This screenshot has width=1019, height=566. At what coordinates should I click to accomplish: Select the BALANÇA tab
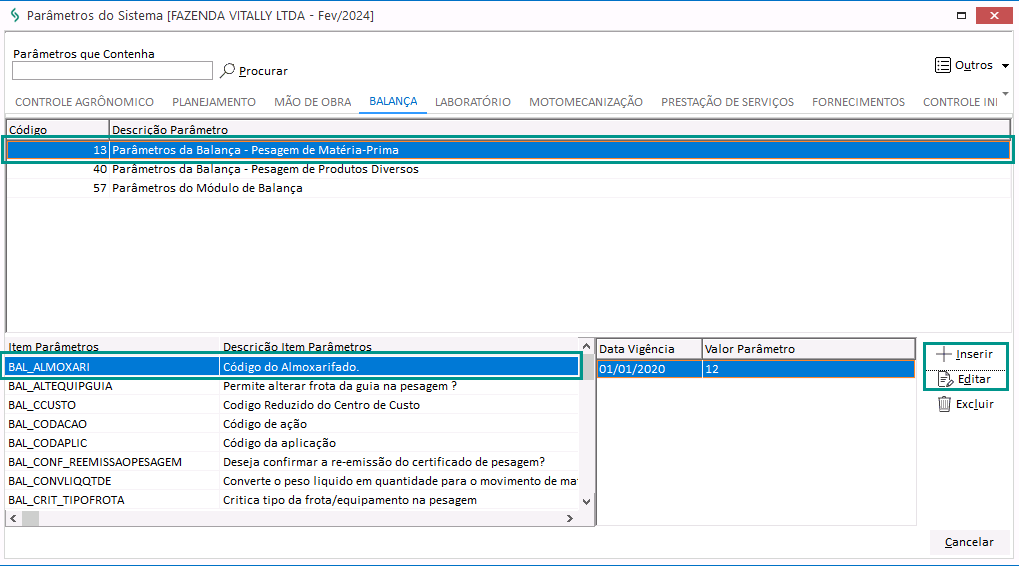(393, 101)
